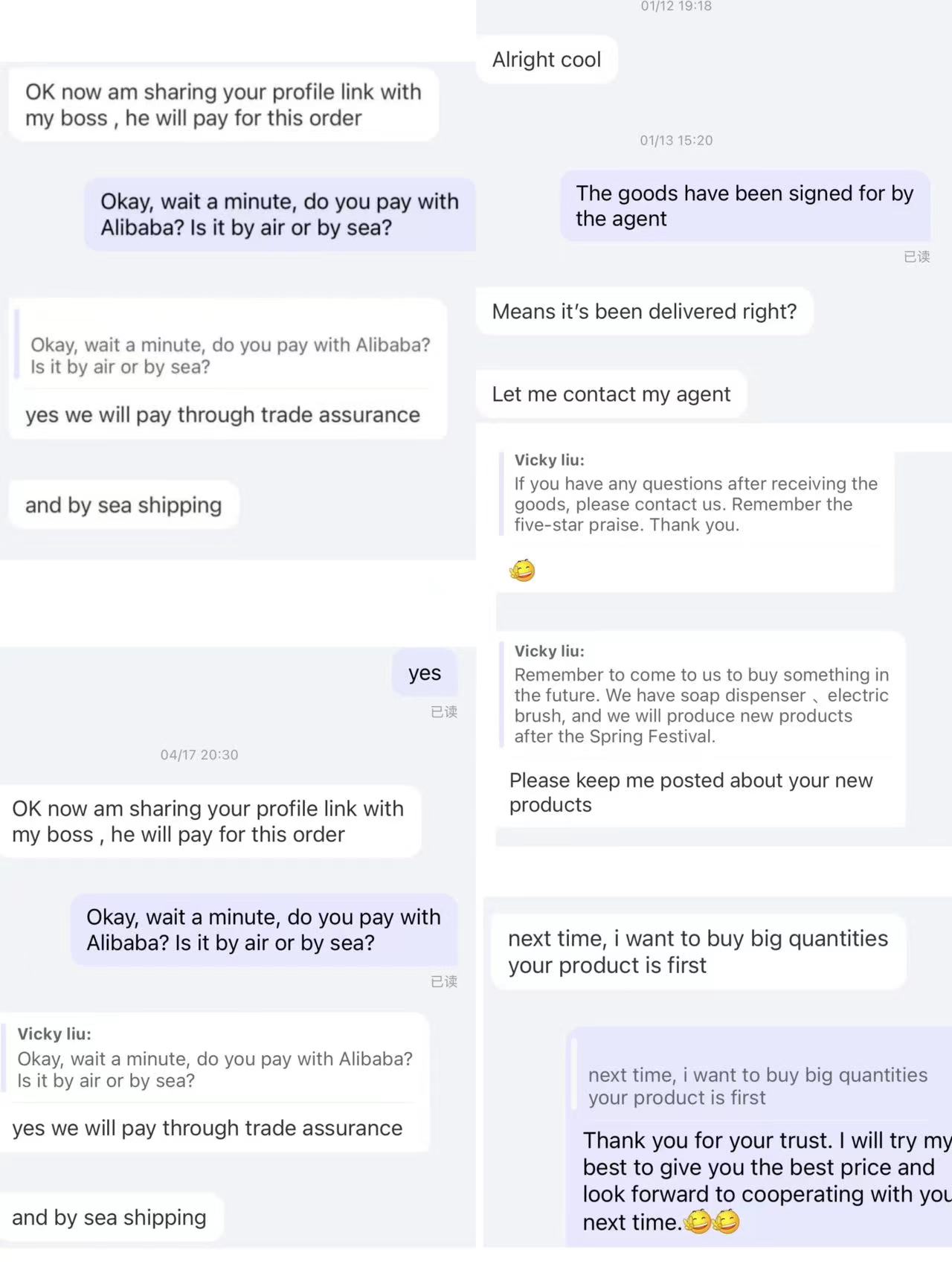Click the 01/12 19:18 timestamp

676,7
